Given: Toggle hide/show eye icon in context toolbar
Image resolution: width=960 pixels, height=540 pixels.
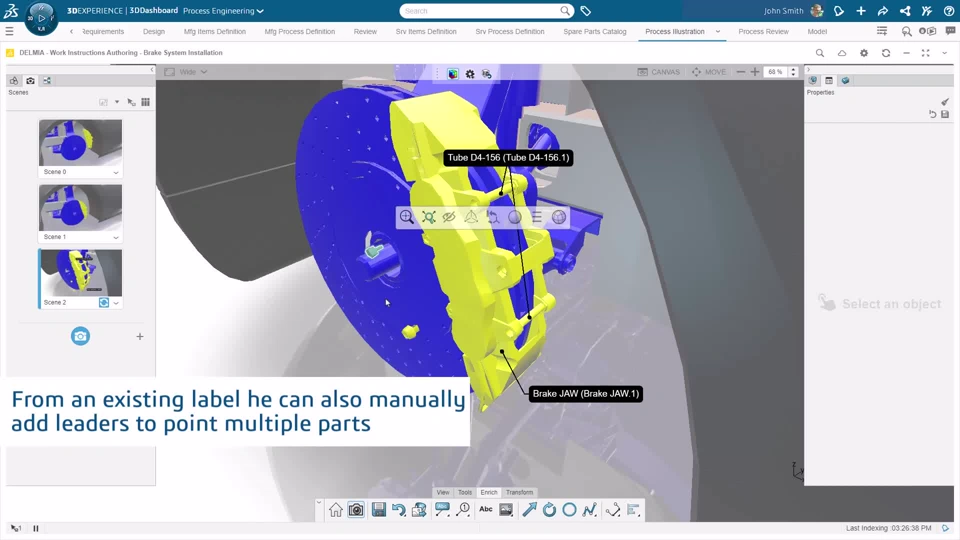Looking at the screenshot, I should coord(449,217).
